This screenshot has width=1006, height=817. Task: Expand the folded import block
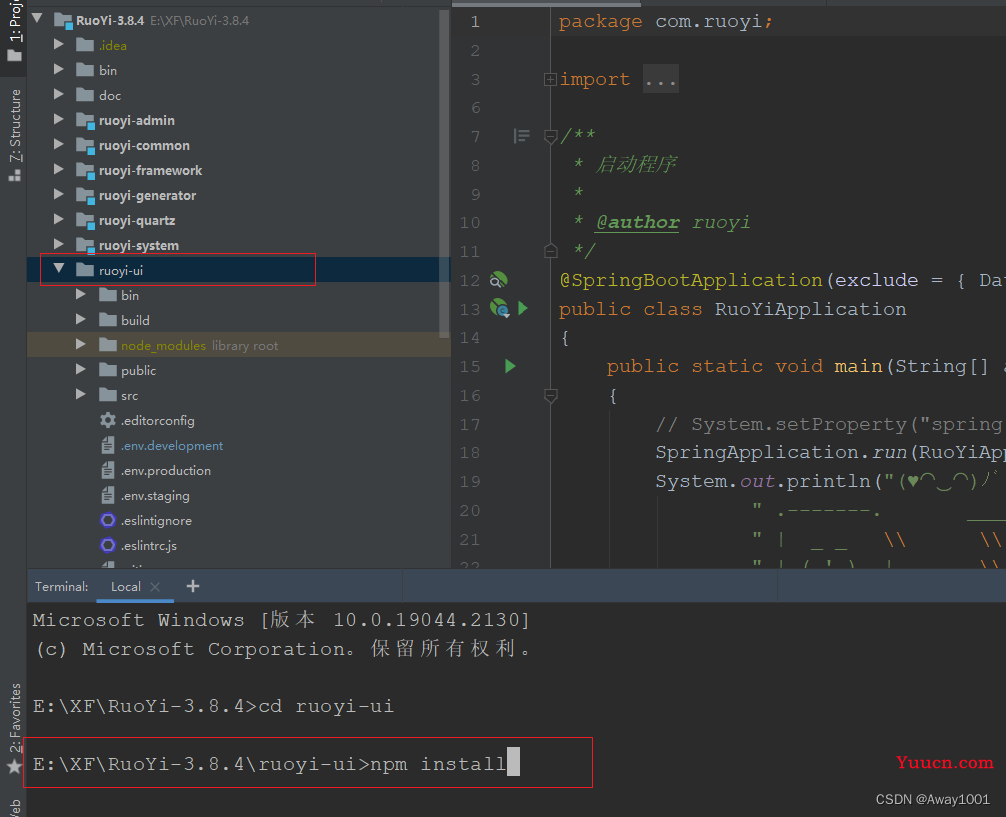pos(550,79)
